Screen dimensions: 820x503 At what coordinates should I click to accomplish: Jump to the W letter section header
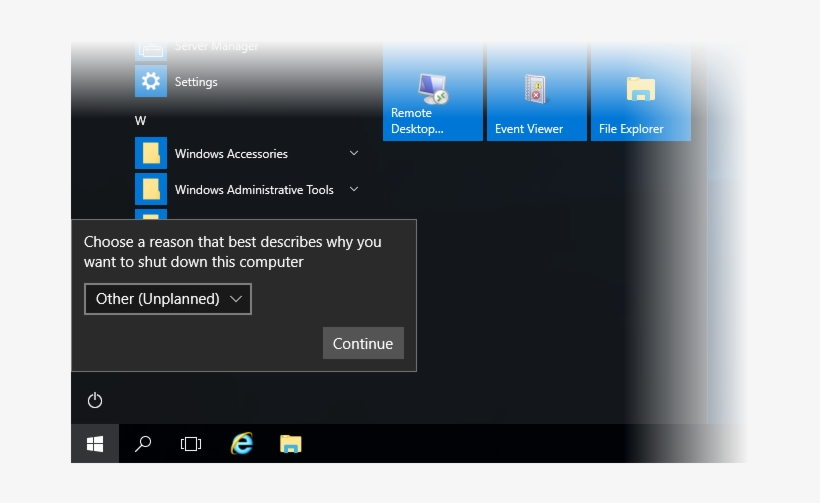(x=140, y=121)
